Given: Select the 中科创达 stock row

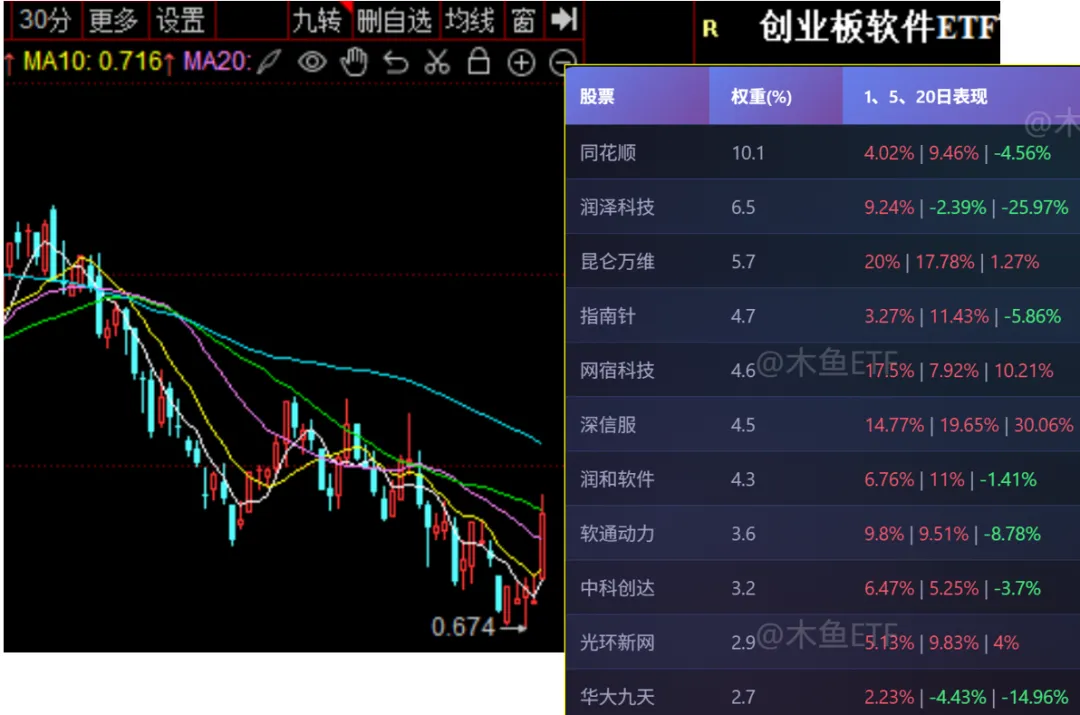Looking at the screenshot, I should (822, 588).
